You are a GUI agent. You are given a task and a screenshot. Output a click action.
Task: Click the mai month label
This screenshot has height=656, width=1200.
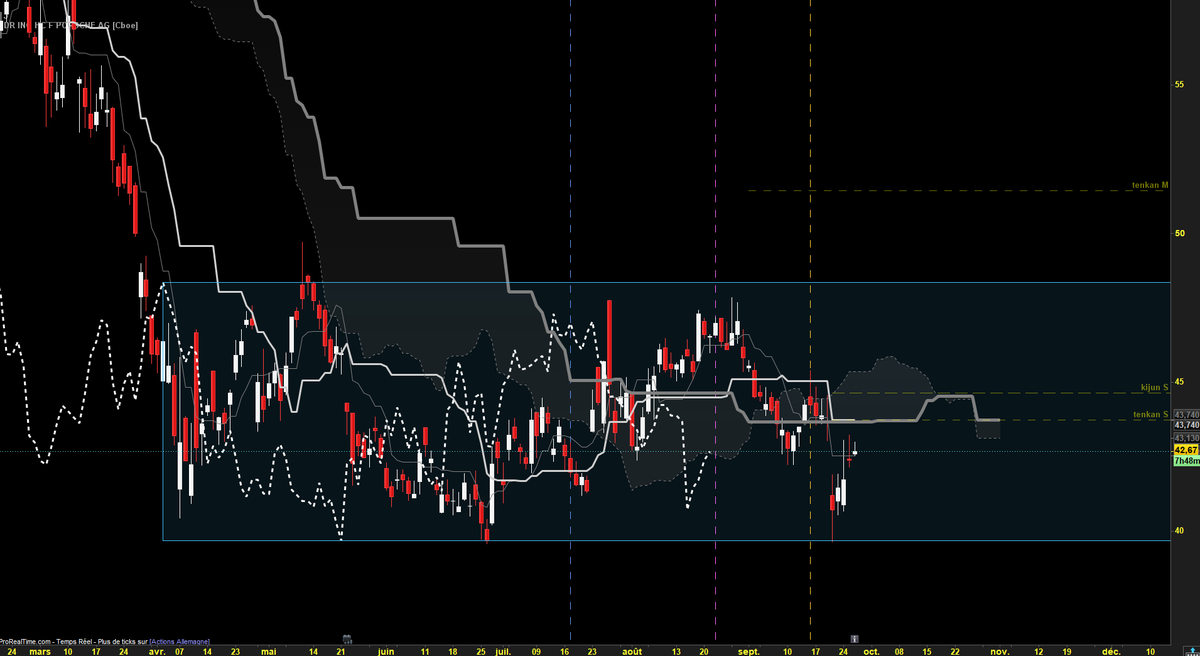point(268,651)
